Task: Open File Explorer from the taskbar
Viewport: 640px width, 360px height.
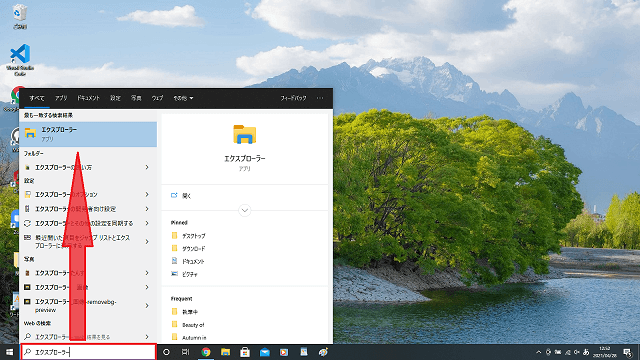Action: pyautogui.click(x=225, y=352)
